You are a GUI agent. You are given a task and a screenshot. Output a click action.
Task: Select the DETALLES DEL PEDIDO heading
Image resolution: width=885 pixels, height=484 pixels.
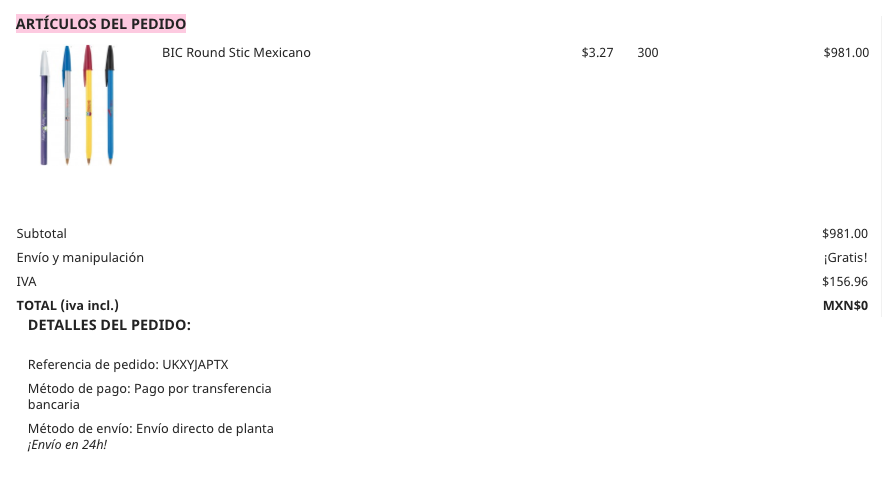109,325
